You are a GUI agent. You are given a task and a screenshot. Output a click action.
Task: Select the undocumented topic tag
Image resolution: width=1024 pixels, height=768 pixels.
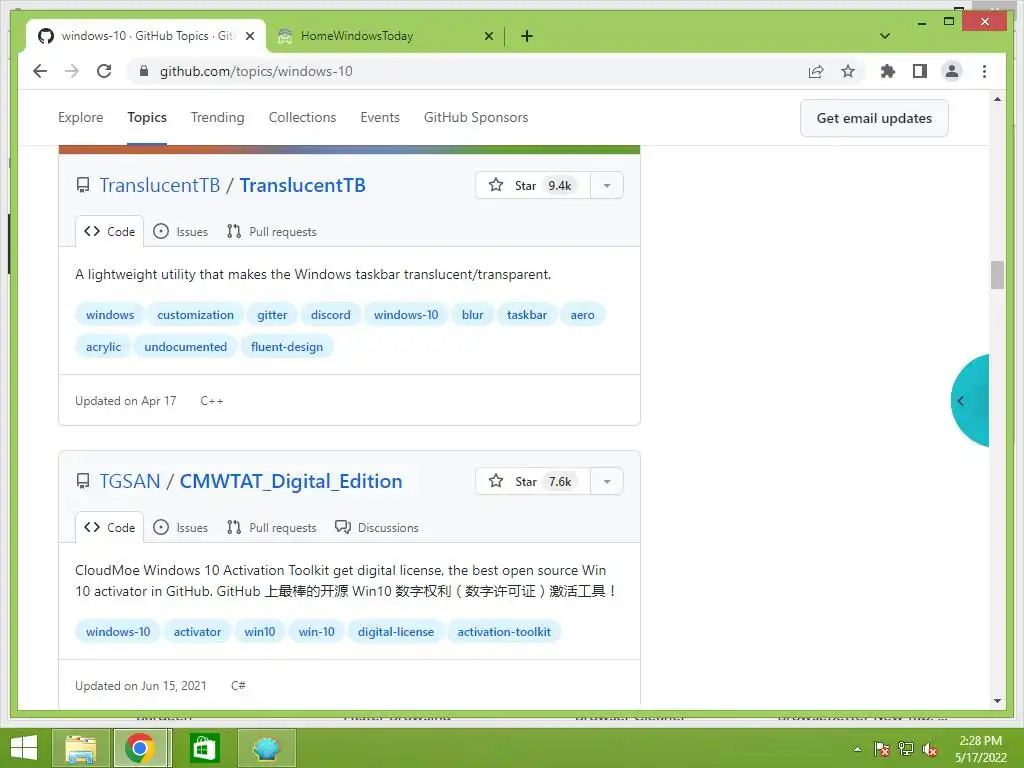click(185, 347)
